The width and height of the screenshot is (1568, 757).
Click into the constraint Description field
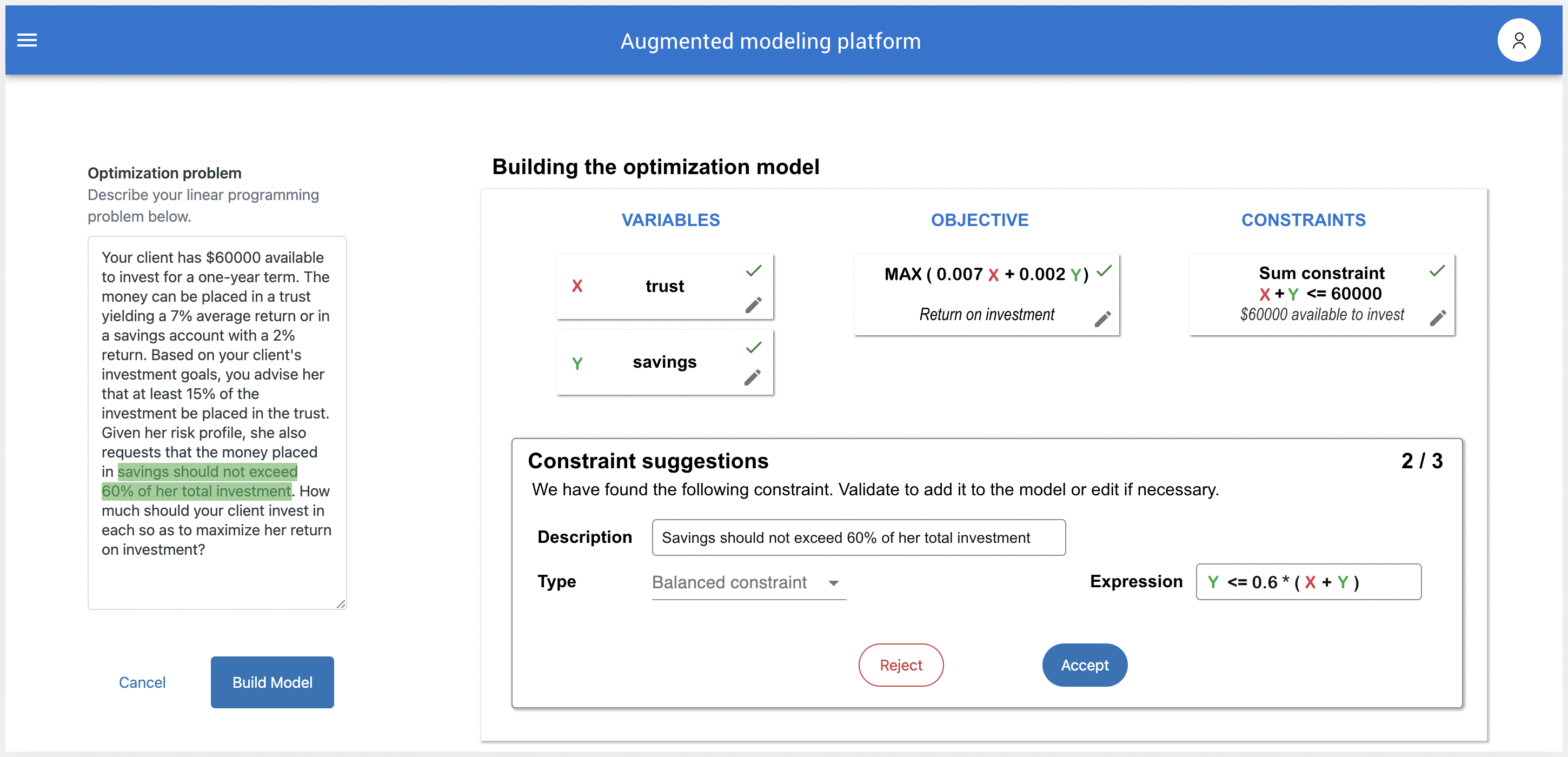[858, 537]
